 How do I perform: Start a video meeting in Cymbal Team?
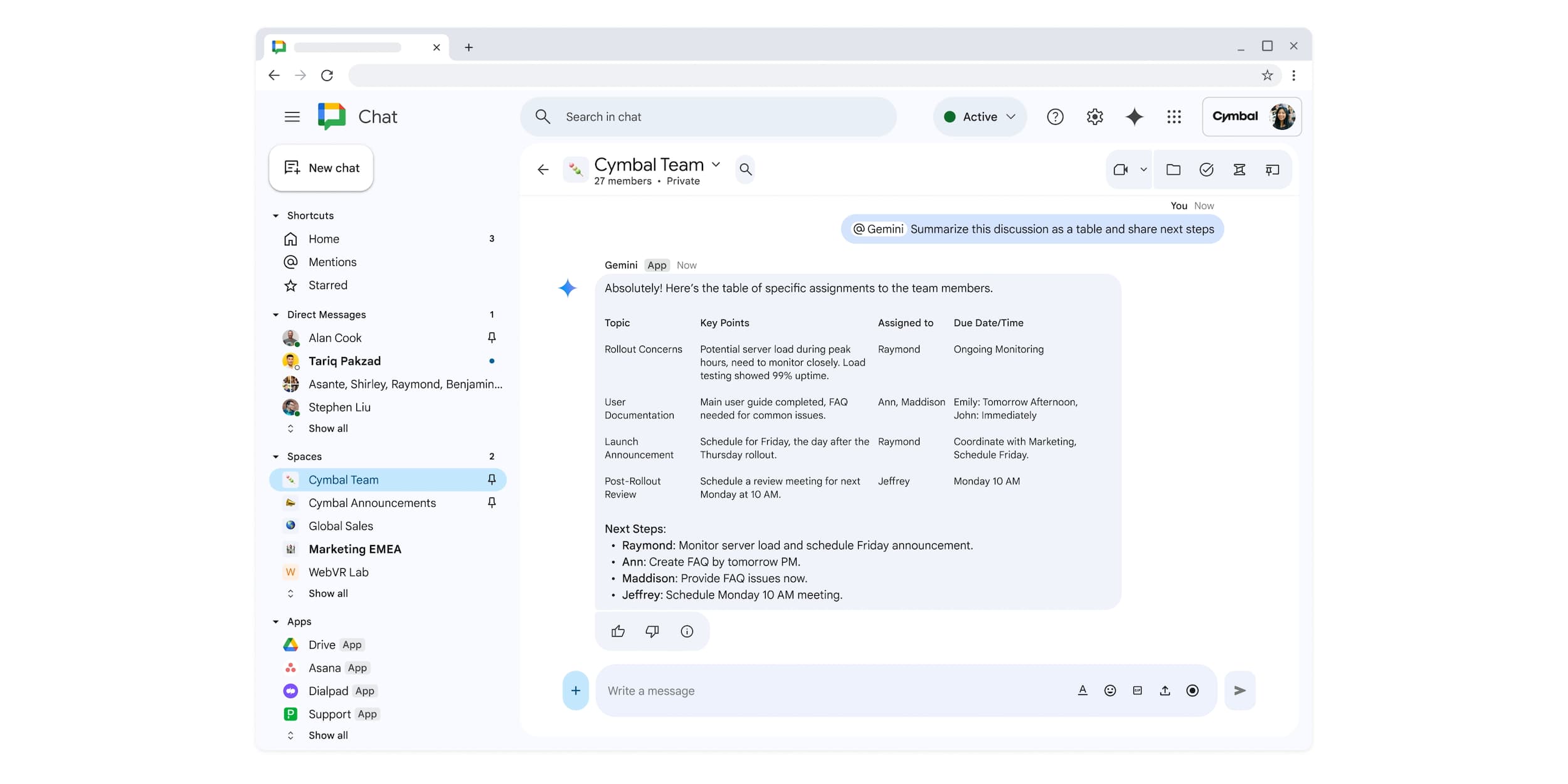coord(1120,169)
